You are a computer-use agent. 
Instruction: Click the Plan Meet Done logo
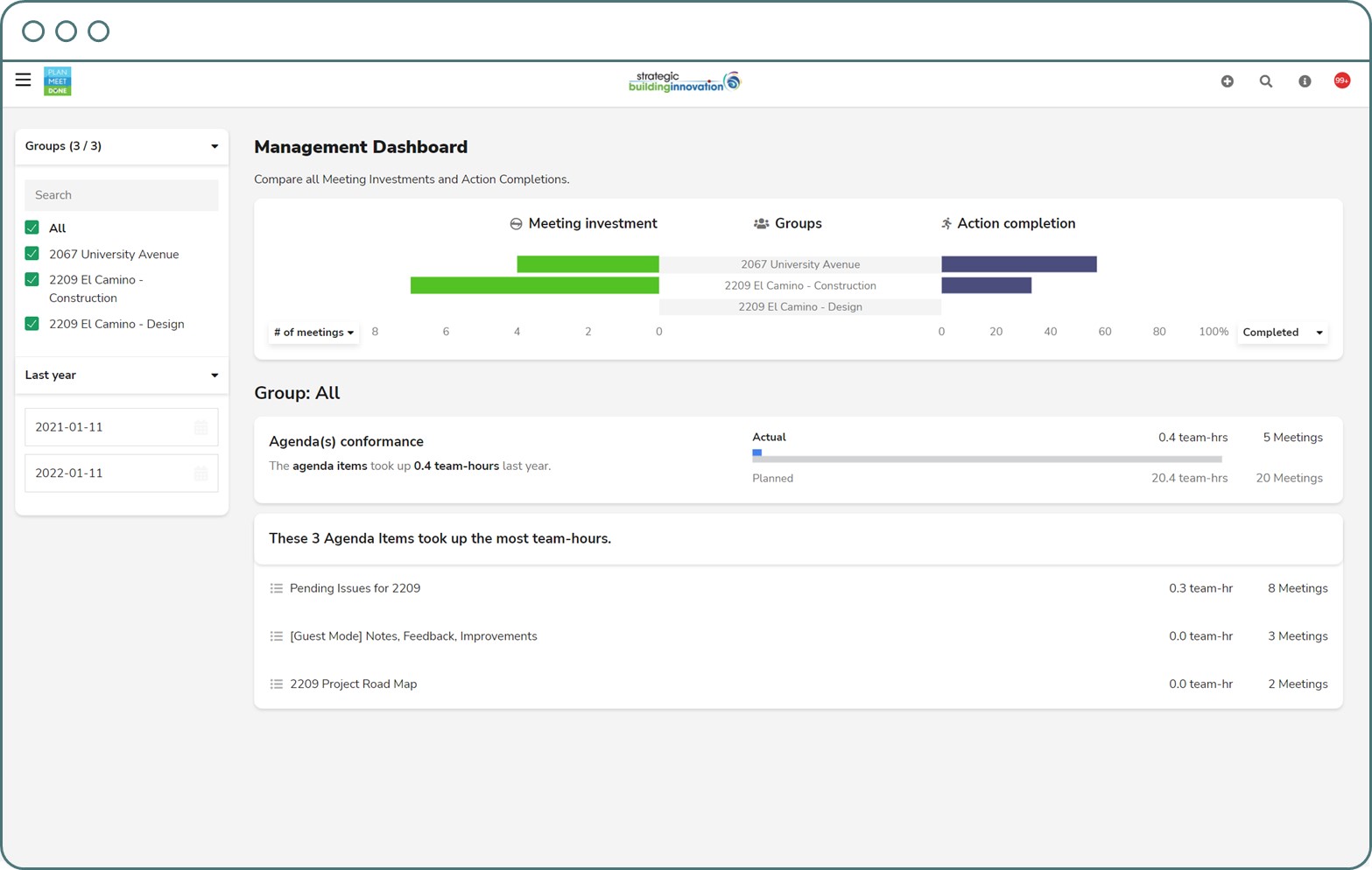pyautogui.click(x=58, y=81)
